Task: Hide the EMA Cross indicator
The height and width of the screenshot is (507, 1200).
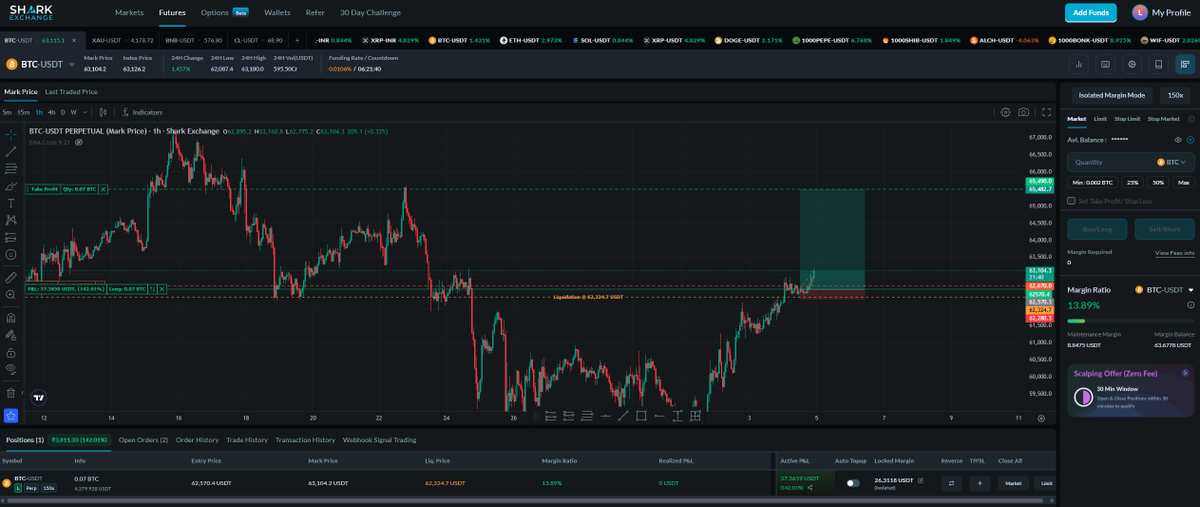Action: pyautogui.click(x=78, y=142)
